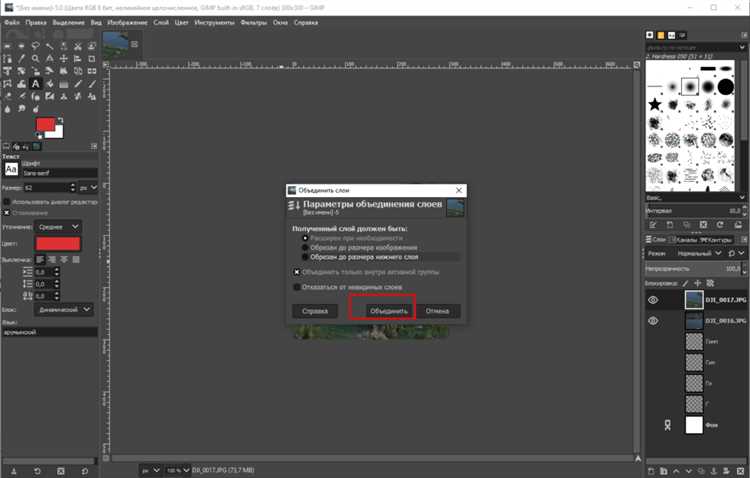Open the status bar units dropdown

(x=150, y=470)
